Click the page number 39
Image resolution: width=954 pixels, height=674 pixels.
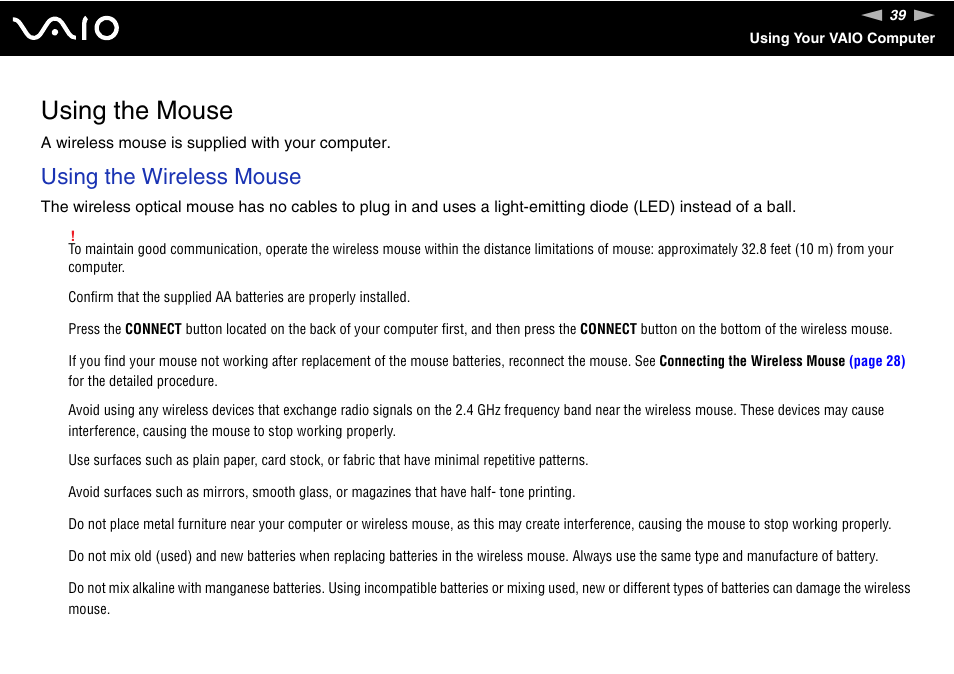pyautogui.click(x=897, y=15)
